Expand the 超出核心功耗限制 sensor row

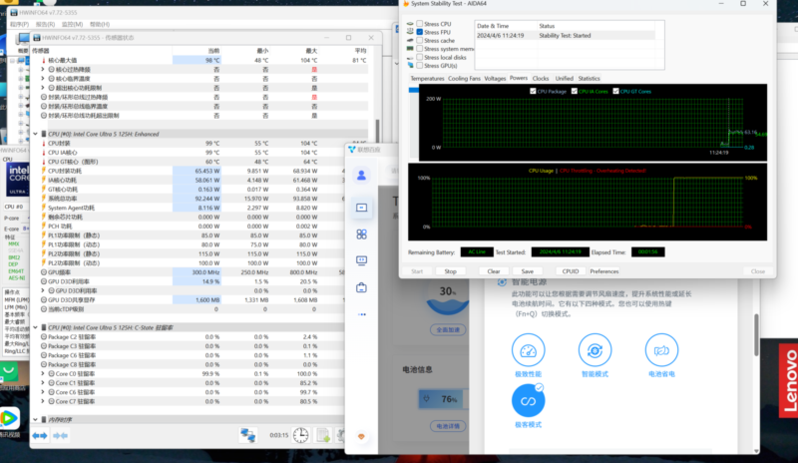click(43, 88)
